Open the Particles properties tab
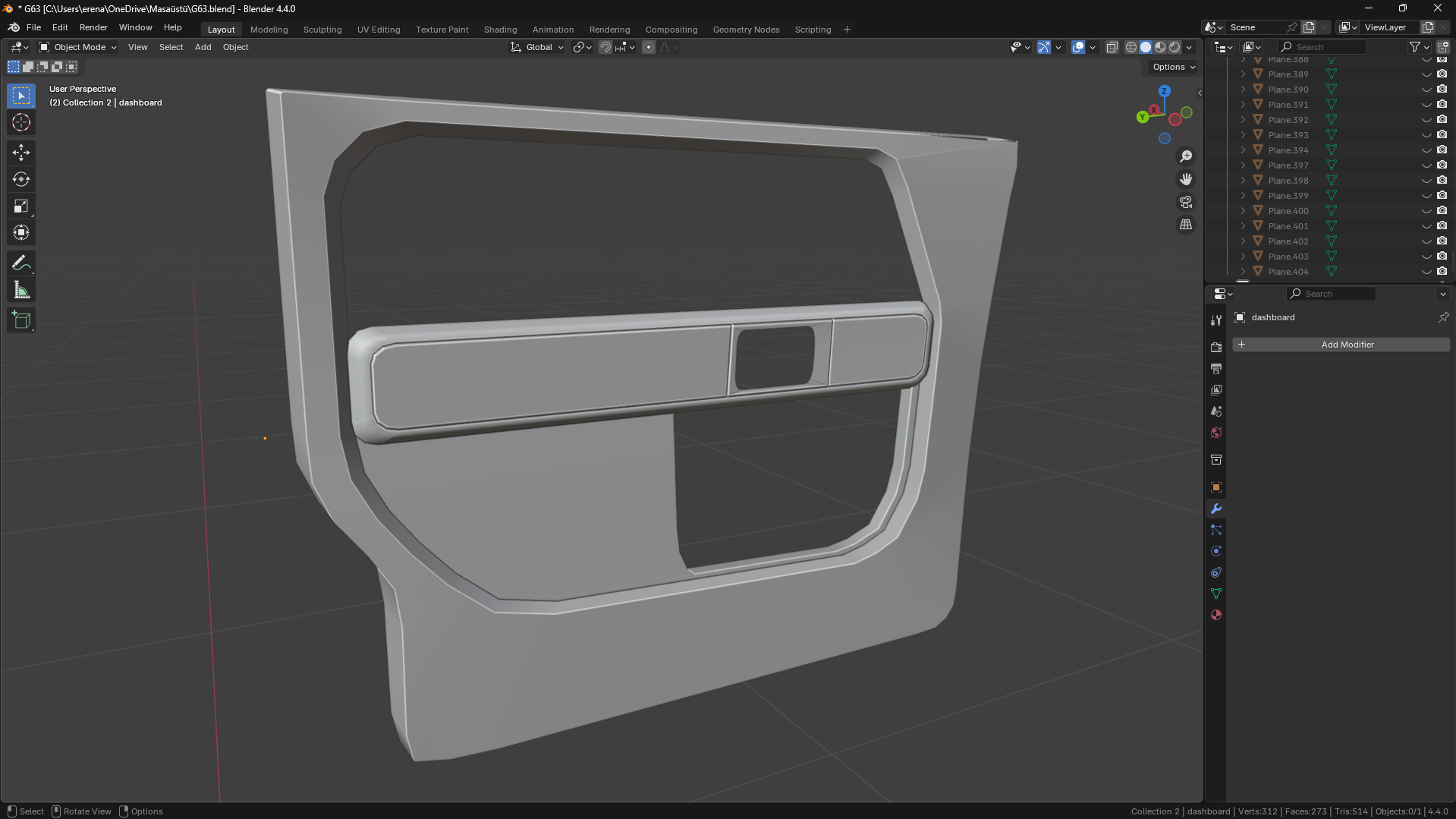This screenshot has height=819, width=1456. tap(1216, 530)
